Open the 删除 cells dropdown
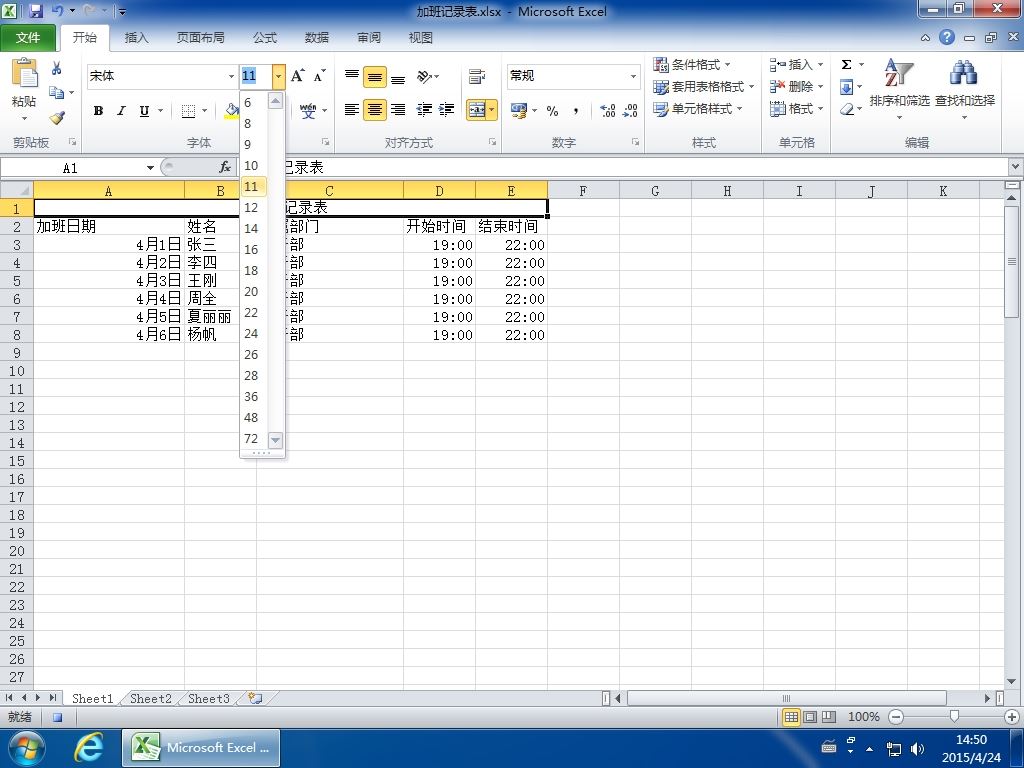The image size is (1024, 768). coord(820,86)
